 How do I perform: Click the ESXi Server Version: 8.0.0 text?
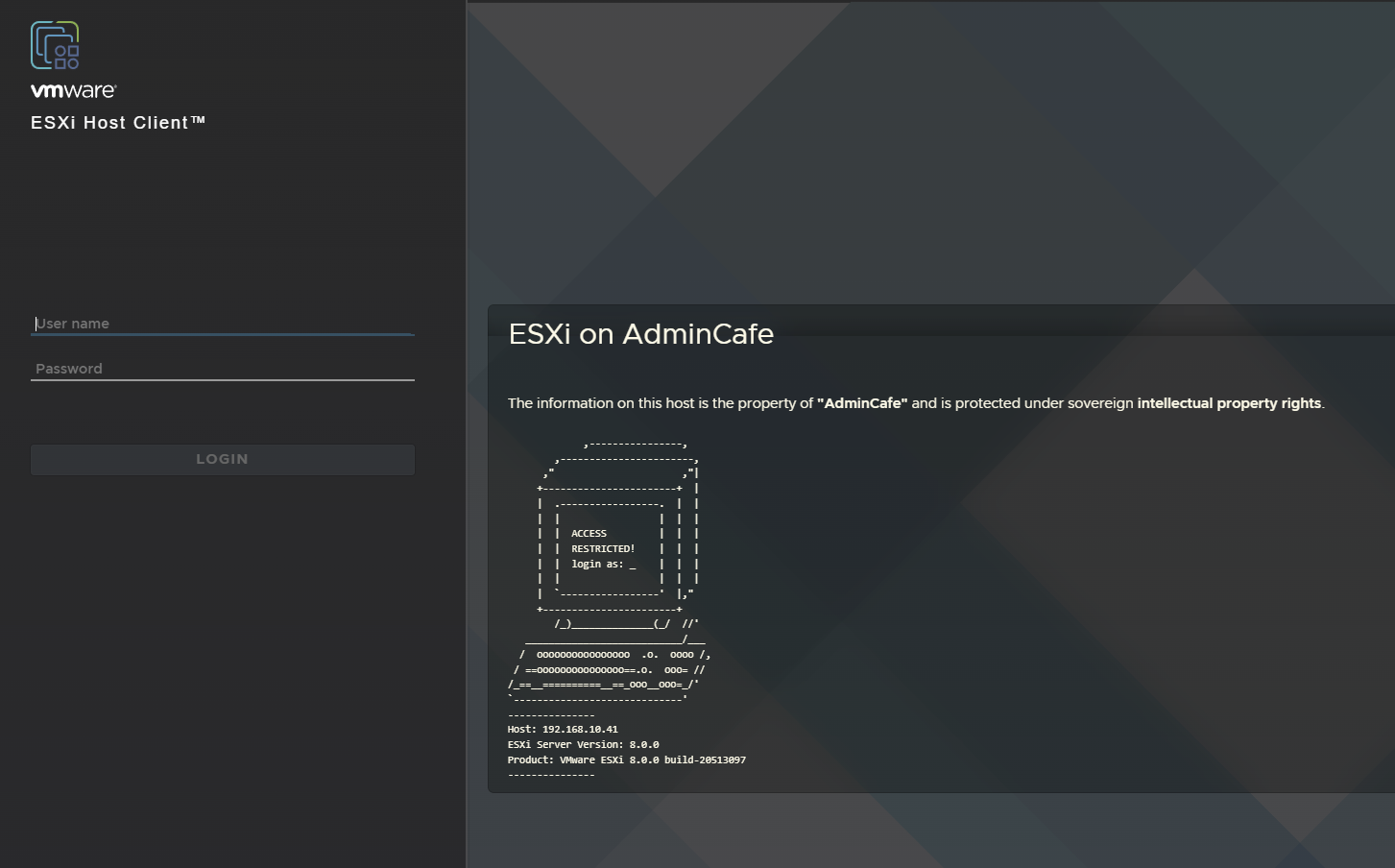[x=584, y=744]
